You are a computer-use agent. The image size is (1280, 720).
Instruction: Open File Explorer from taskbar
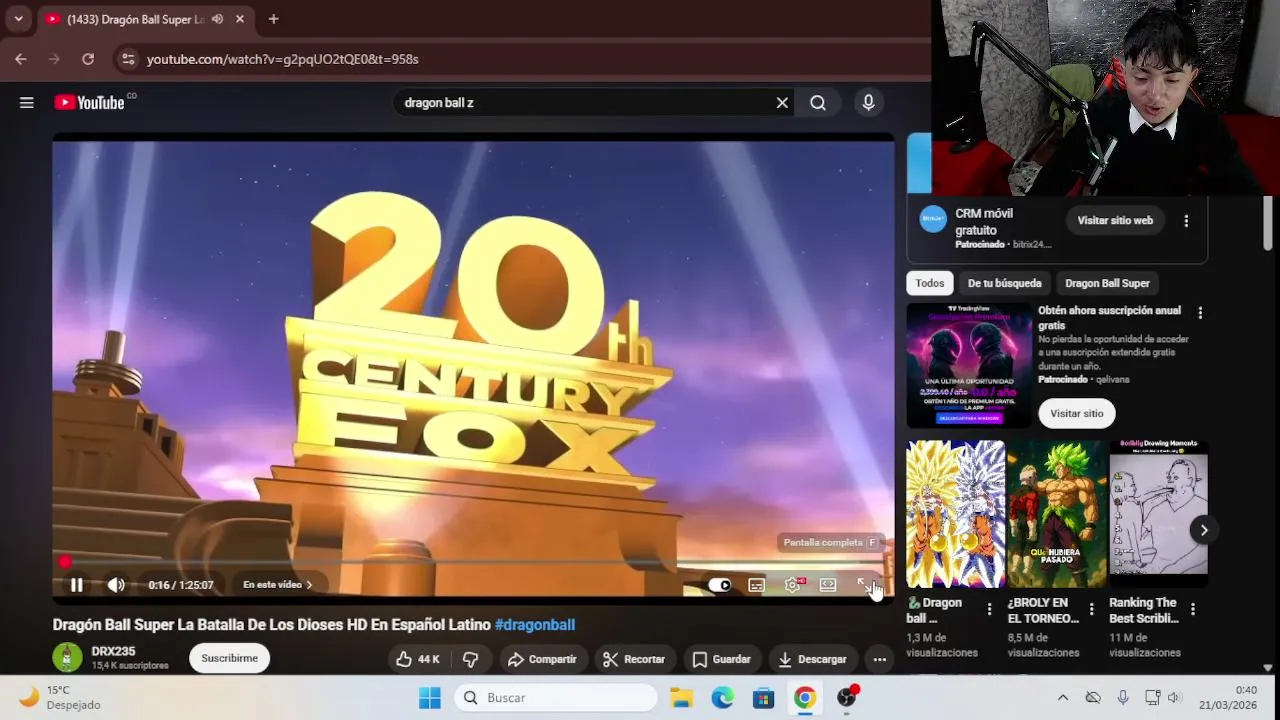pos(682,698)
